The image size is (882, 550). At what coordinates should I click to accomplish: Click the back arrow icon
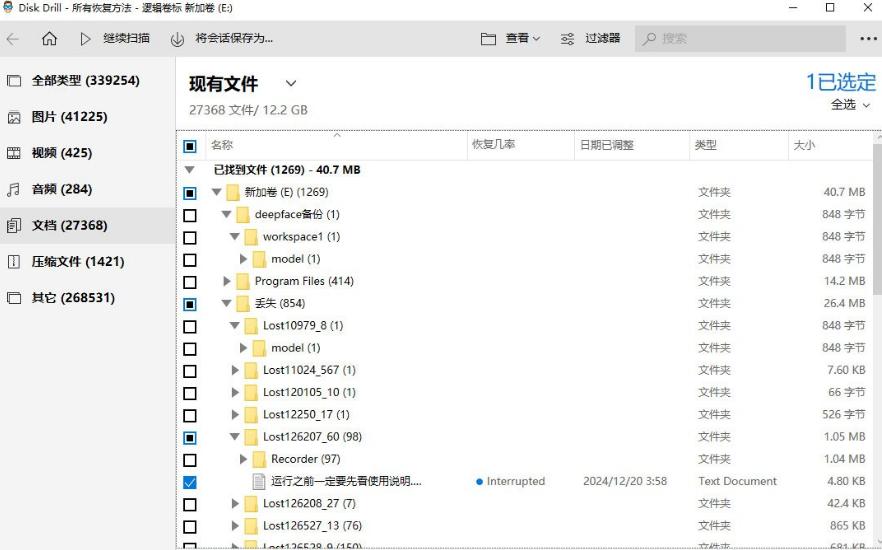pyautogui.click(x=13, y=39)
